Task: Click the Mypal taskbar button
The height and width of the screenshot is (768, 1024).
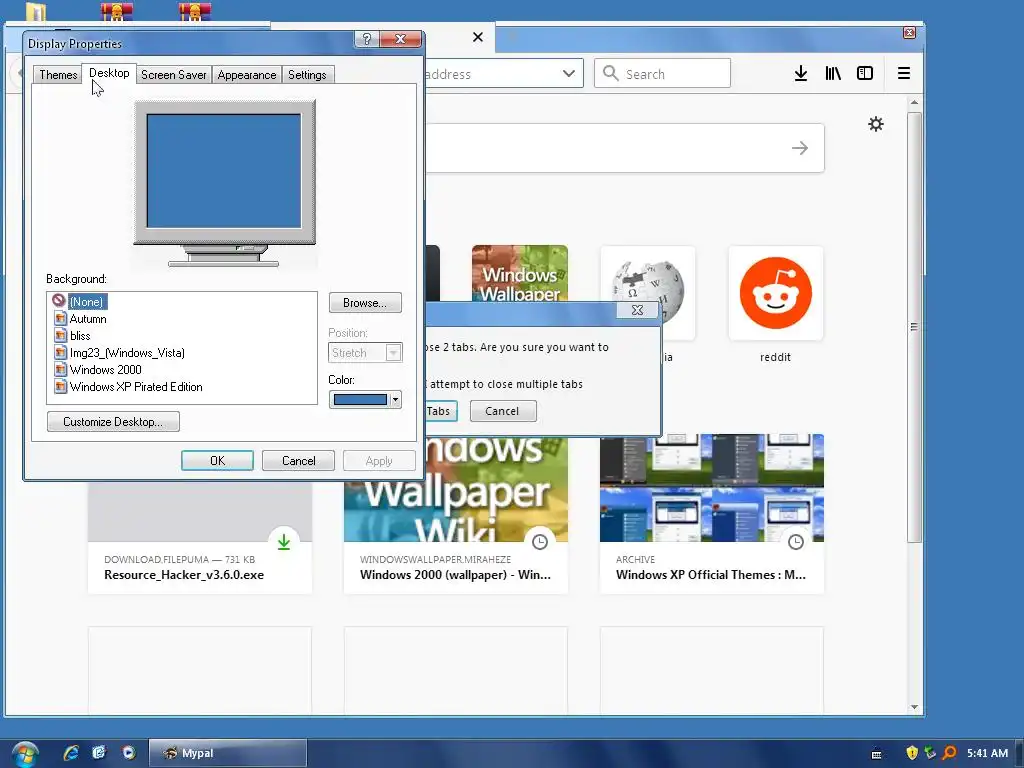Action: click(x=228, y=753)
